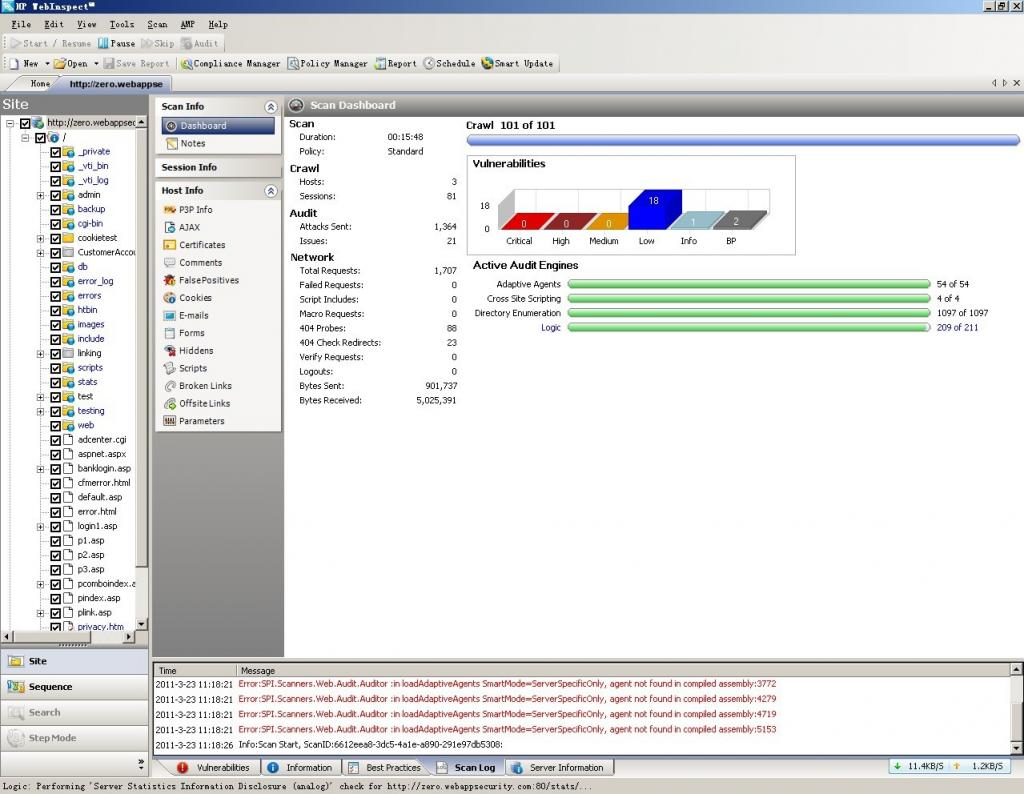Viewport: 1024px width, 794px height.
Task: Click the Logic audit engine link
Action: point(551,328)
